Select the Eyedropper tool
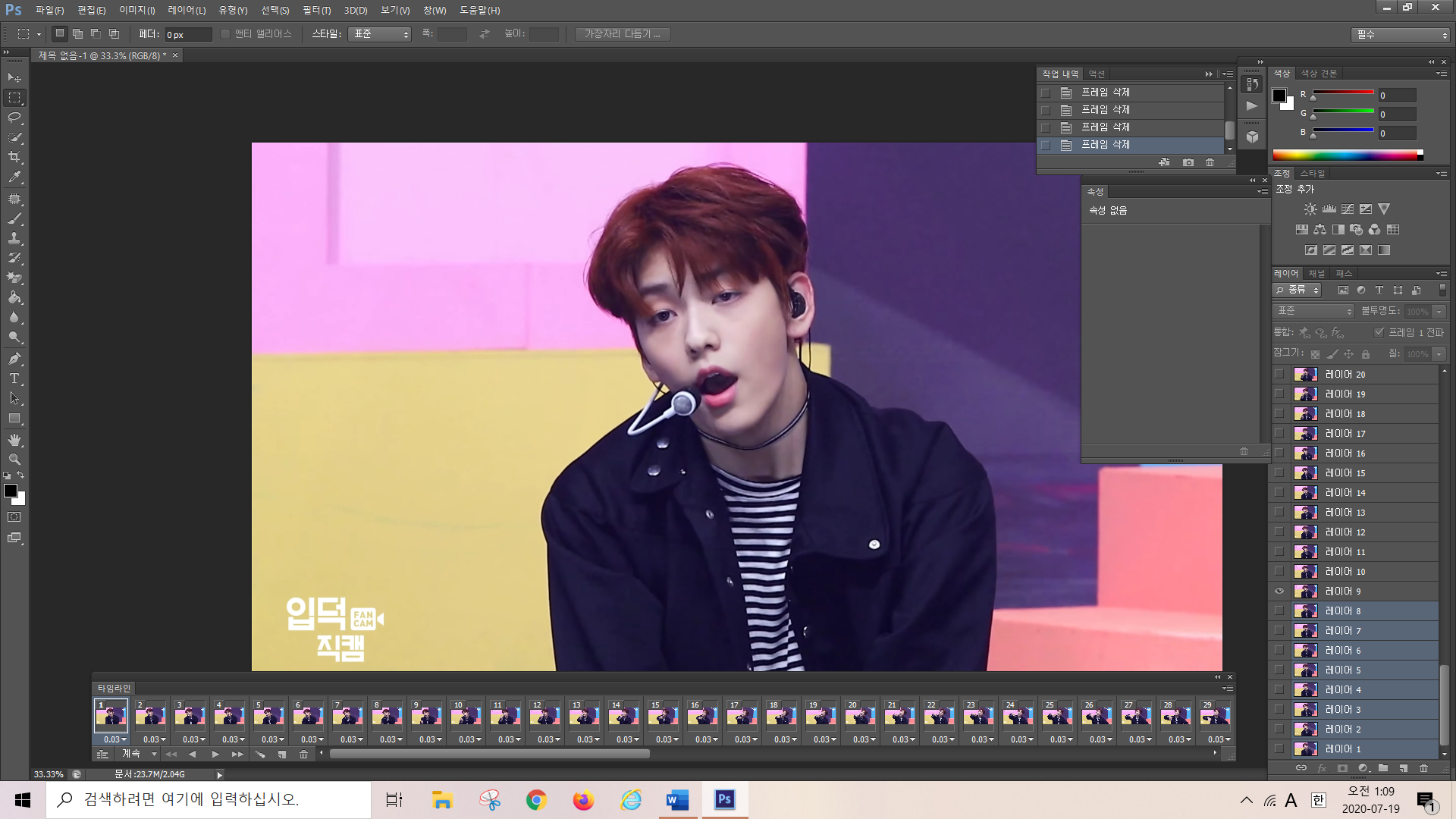 tap(14, 177)
